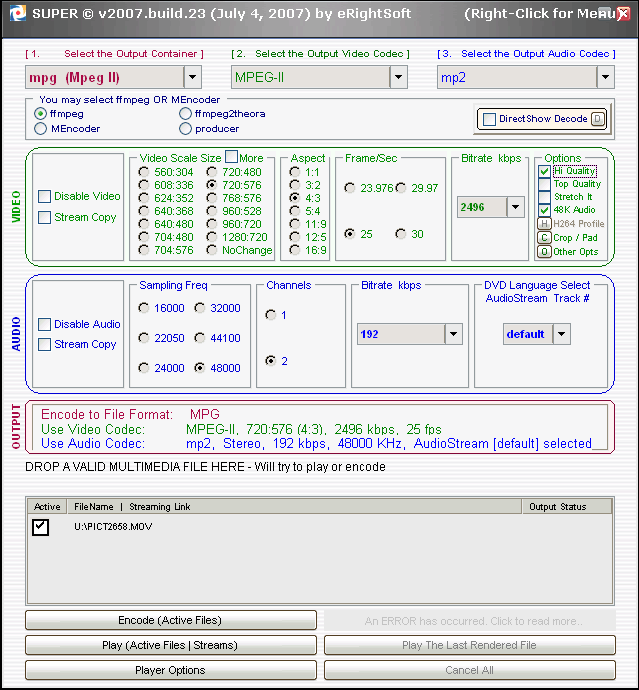The height and width of the screenshot is (690, 639).
Task: Toggle audio Stream Copy checkbox
Action: 45,345
